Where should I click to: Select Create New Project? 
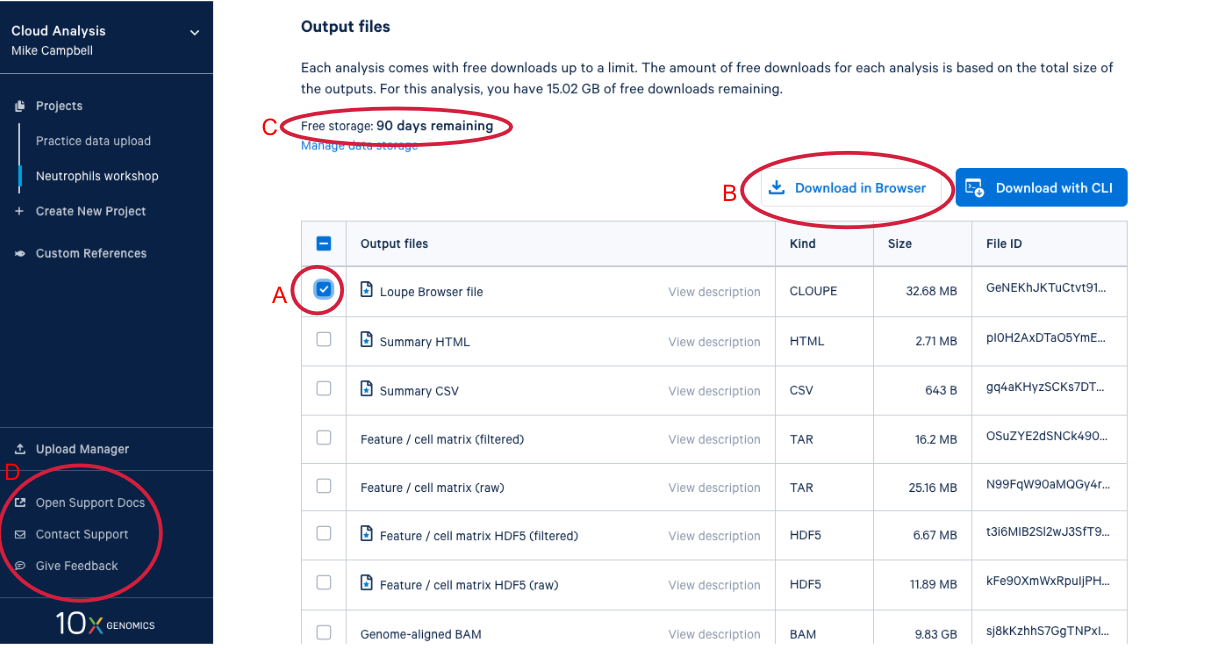91,211
